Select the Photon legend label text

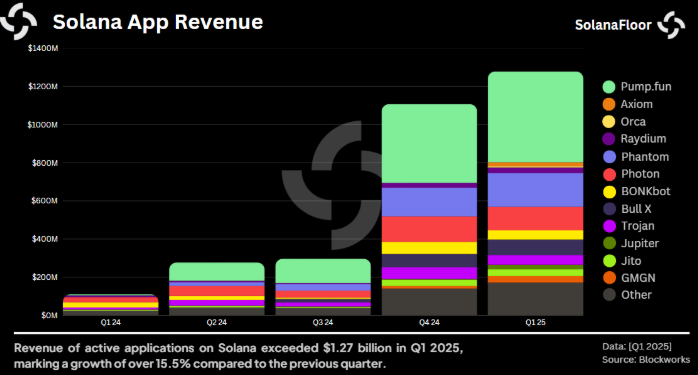tap(640, 174)
